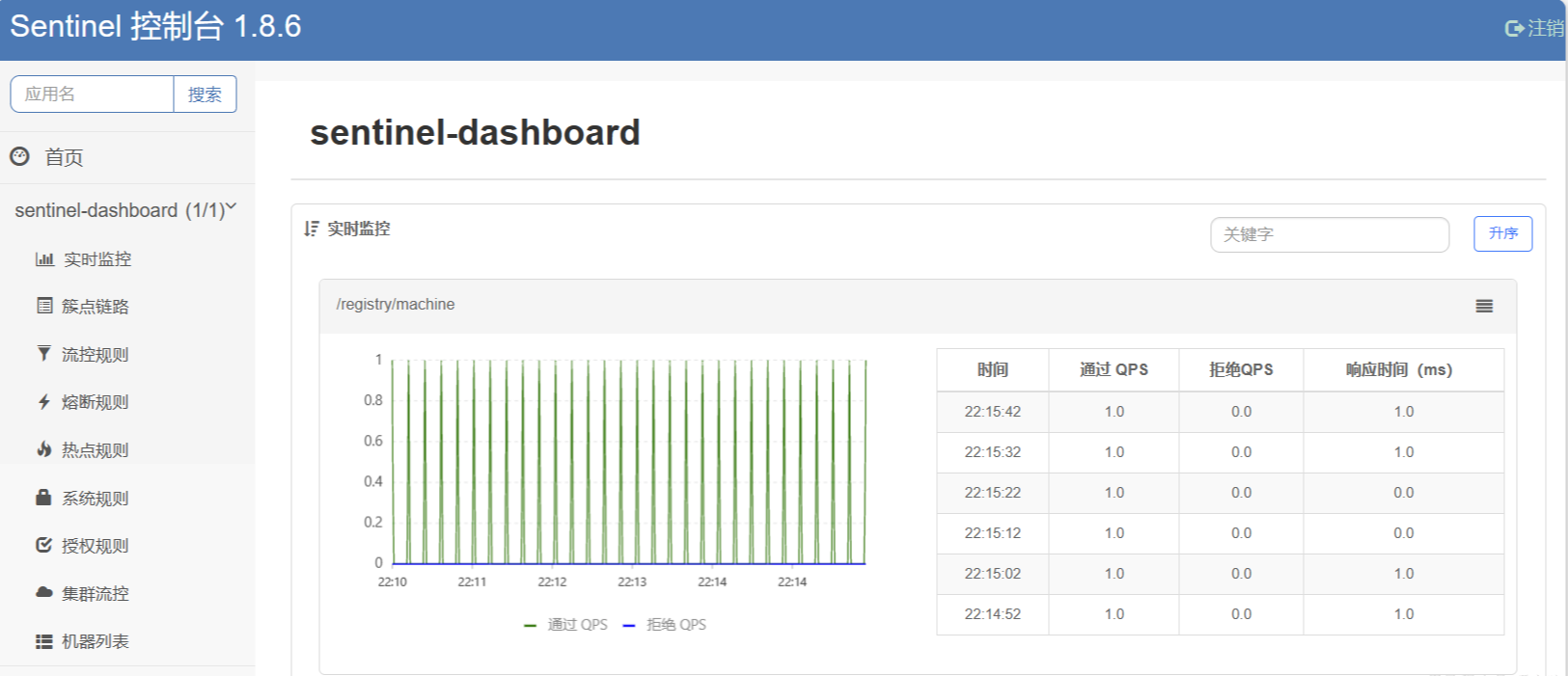Click the check-square icon beside 授权规则
The image size is (1568, 676).
[x=44, y=545]
